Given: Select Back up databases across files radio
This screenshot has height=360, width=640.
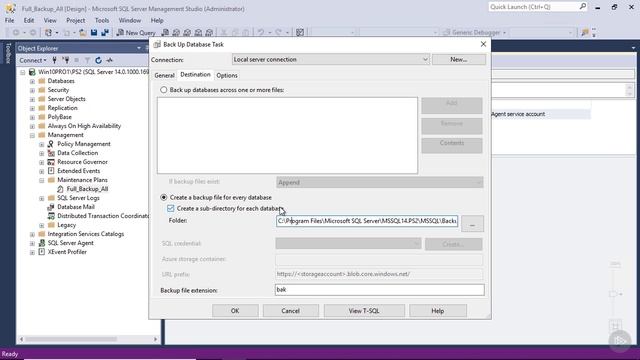Looking at the screenshot, I should (x=164, y=90).
